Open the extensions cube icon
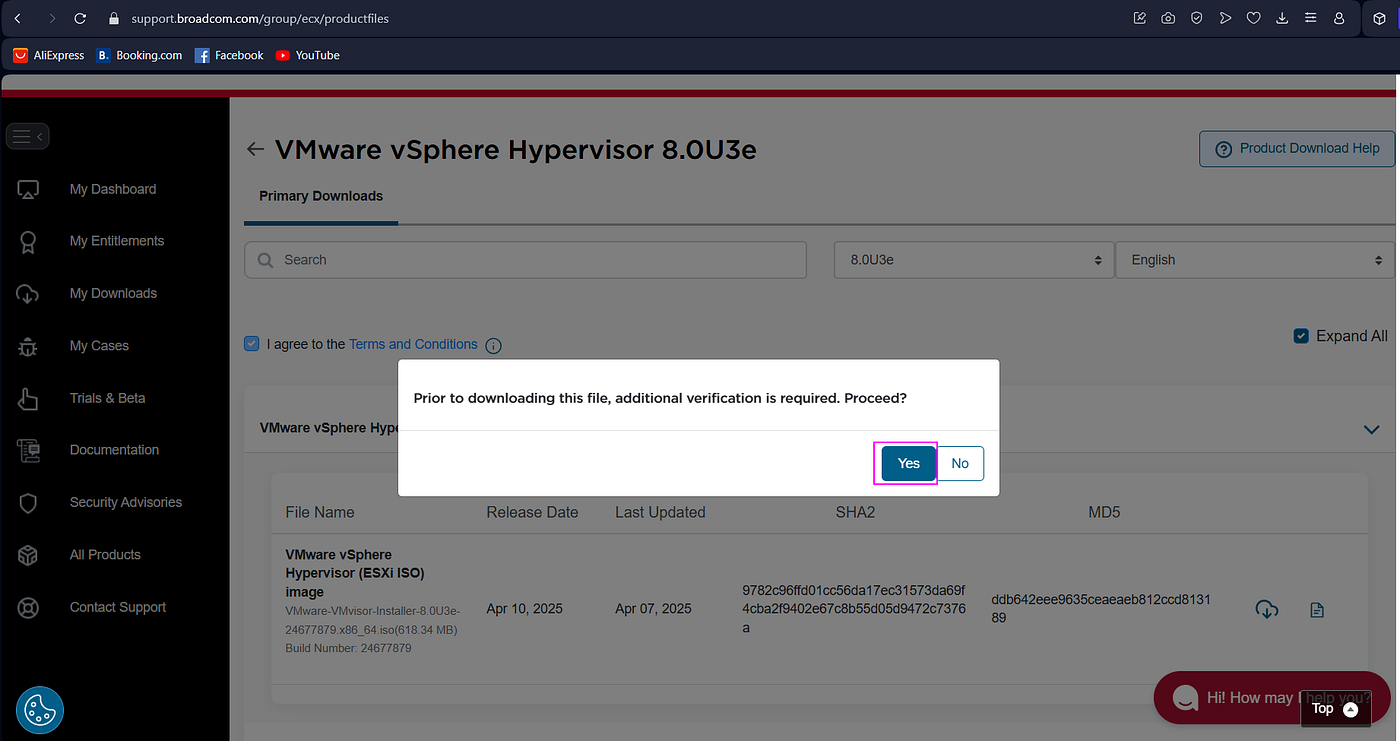1400x741 pixels. (1380, 18)
